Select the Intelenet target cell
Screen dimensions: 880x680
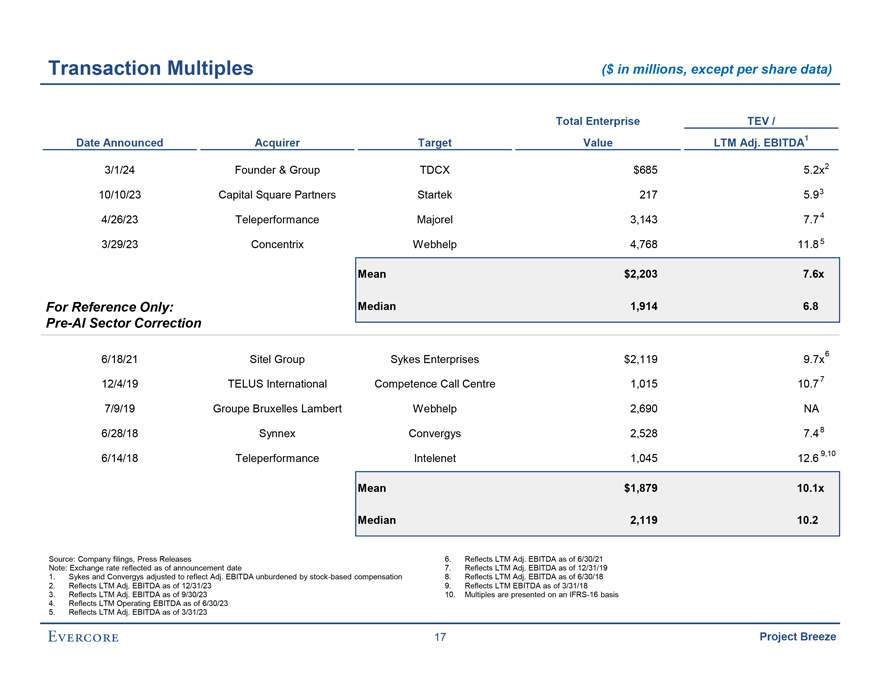point(434,458)
